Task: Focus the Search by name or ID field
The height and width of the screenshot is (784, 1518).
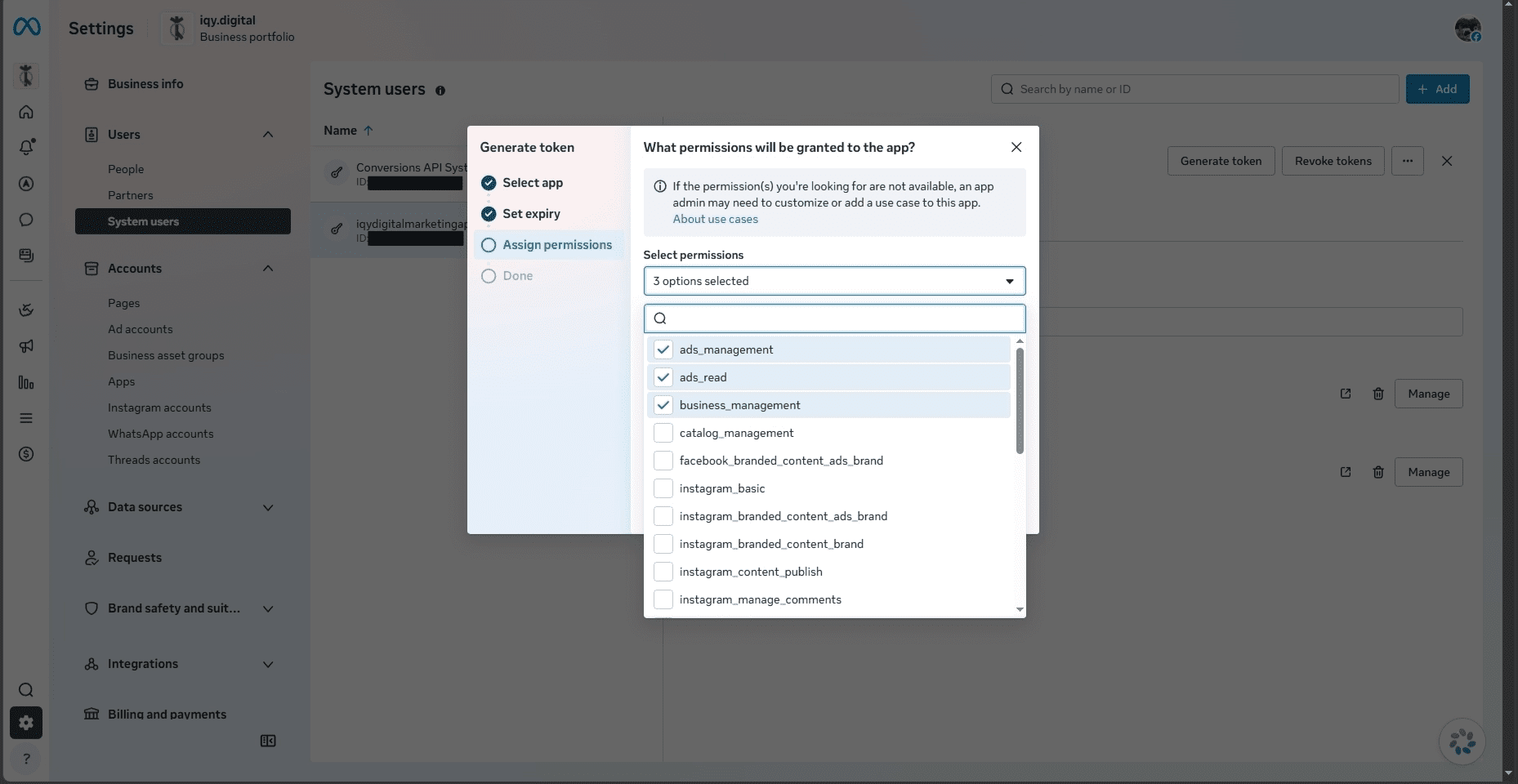Action: coord(1195,89)
